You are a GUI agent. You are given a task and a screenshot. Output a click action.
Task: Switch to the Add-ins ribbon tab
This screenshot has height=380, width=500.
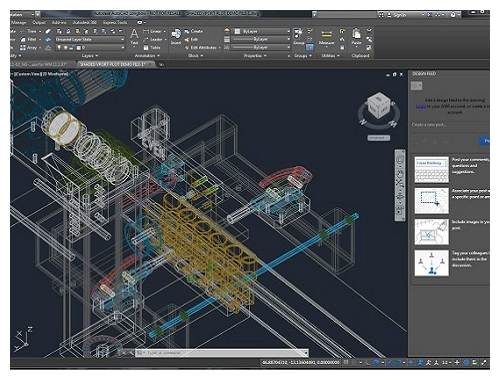[59, 23]
